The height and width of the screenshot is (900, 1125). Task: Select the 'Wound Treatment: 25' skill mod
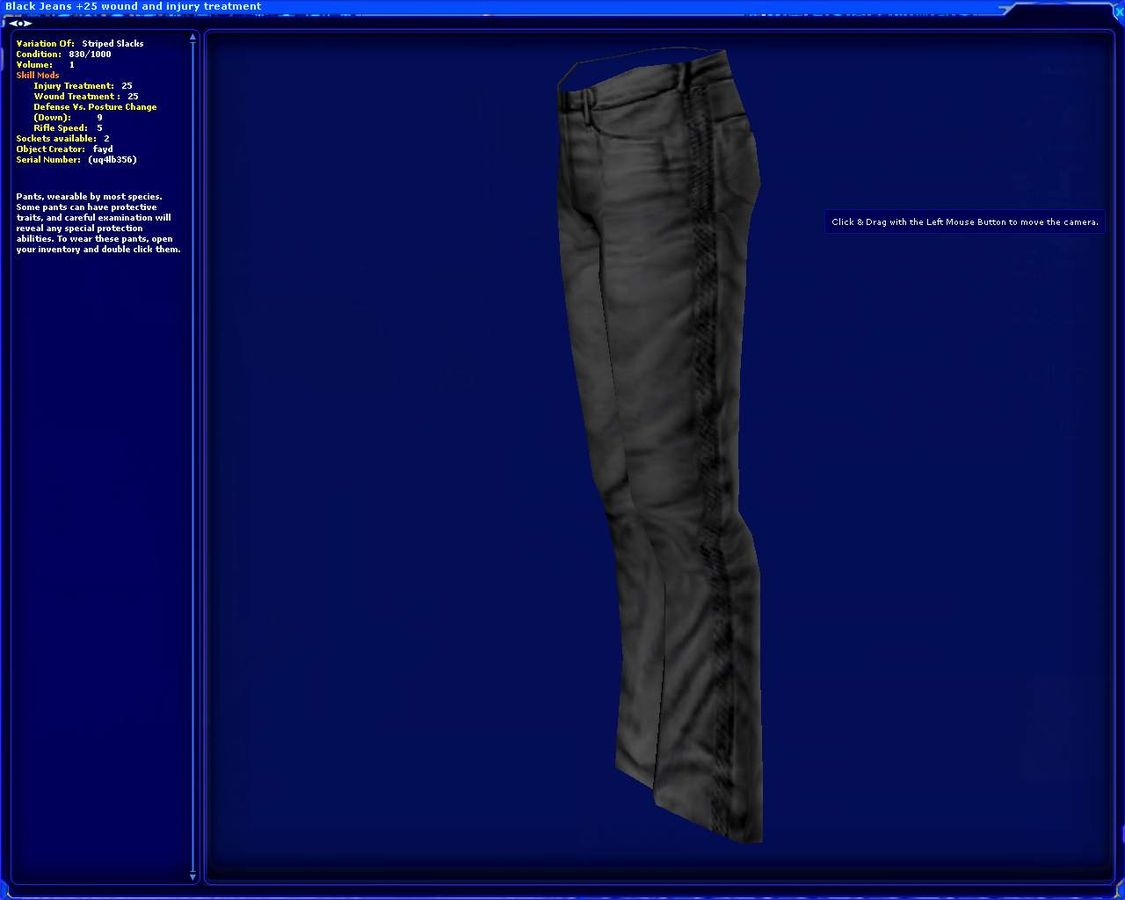point(85,97)
